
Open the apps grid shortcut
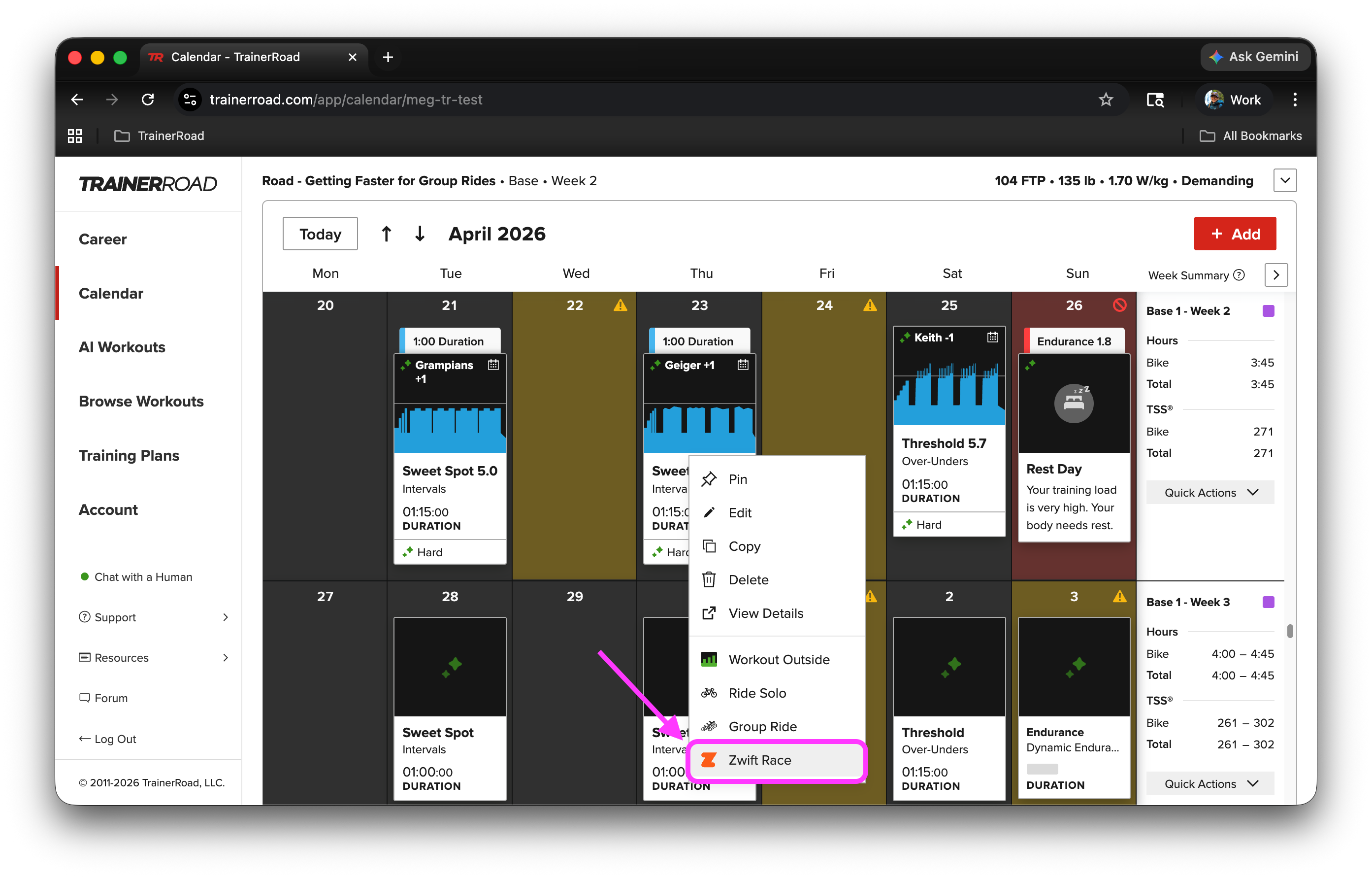75,135
